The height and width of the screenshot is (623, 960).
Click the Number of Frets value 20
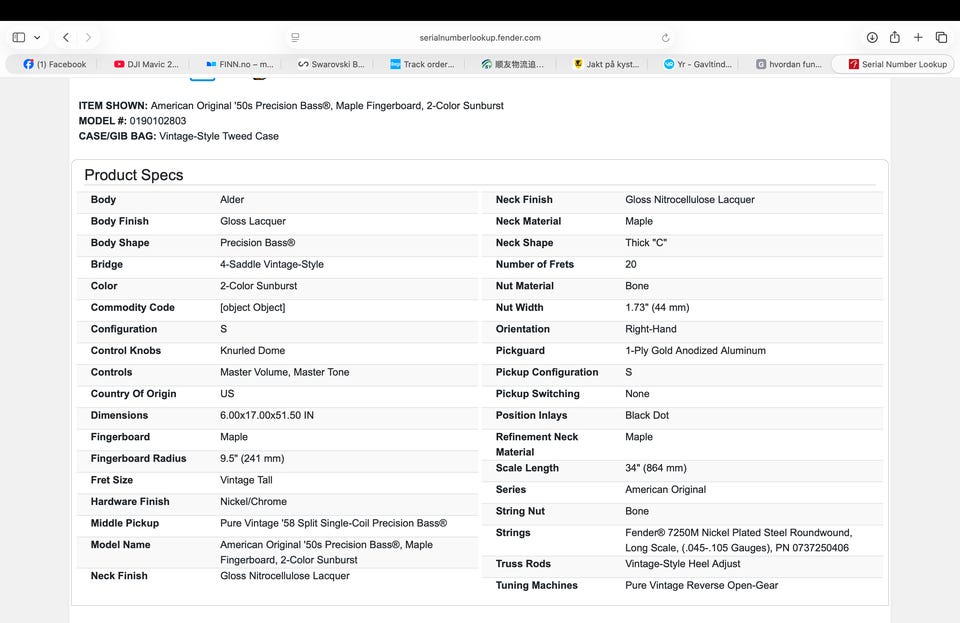(x=631, y=264)
